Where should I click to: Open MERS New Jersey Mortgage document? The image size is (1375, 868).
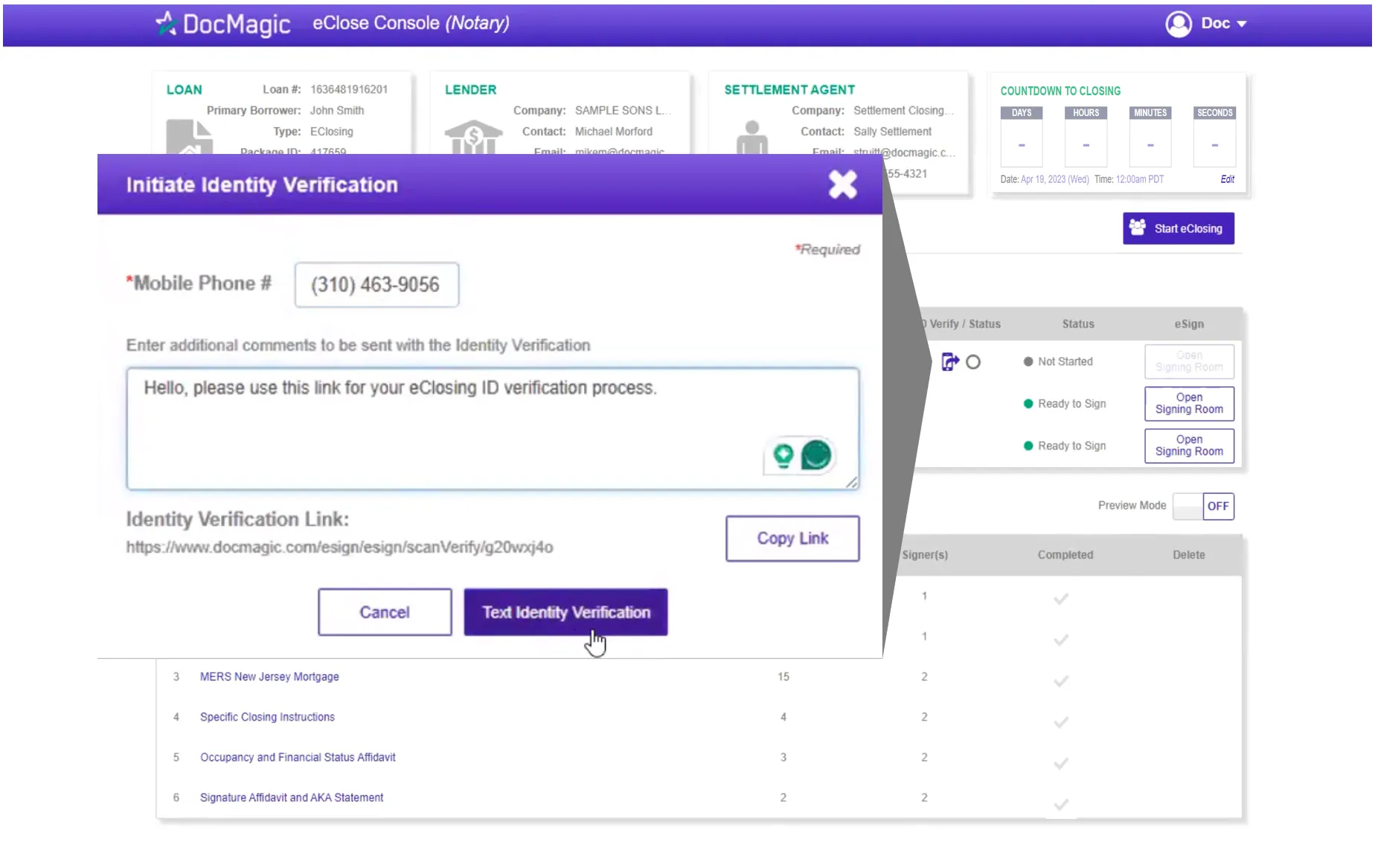coord(269,677)
